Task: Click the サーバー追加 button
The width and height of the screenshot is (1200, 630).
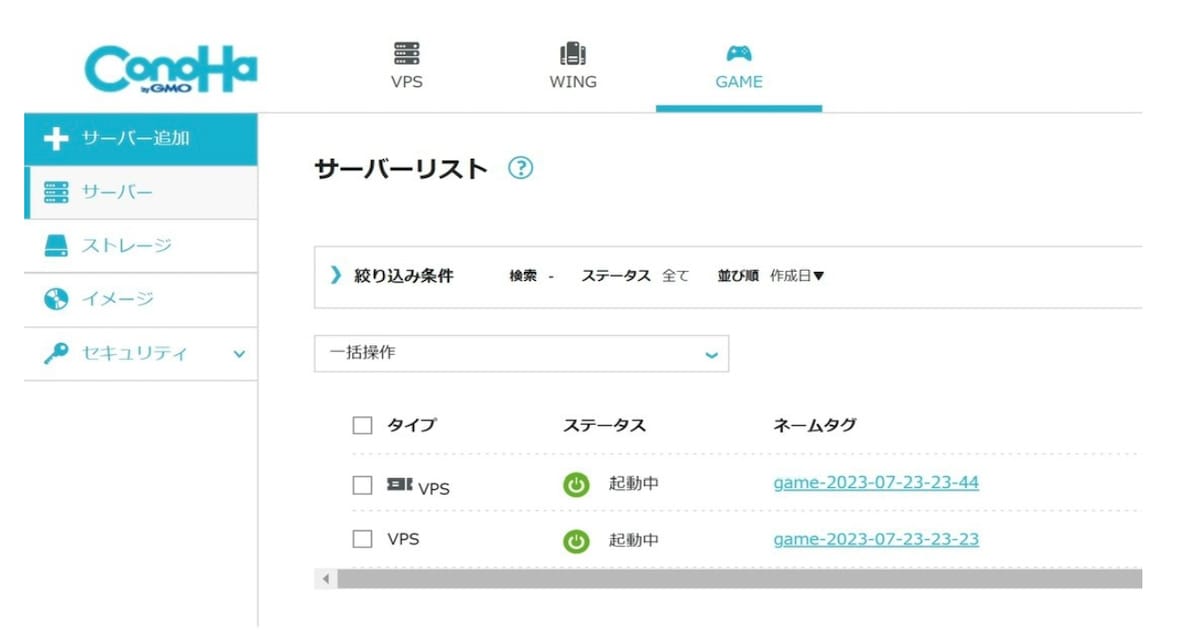Action: tap(140, 139)
